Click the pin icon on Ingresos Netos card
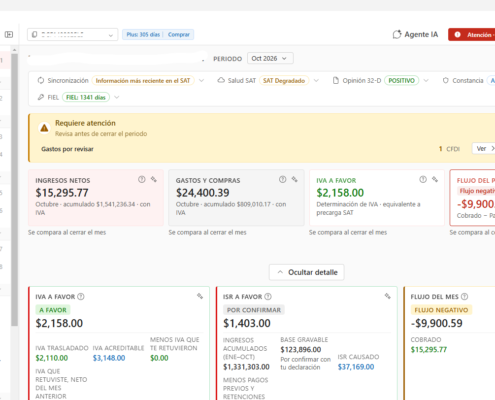The height and width of the screenshot is (400, 495). 154,179
